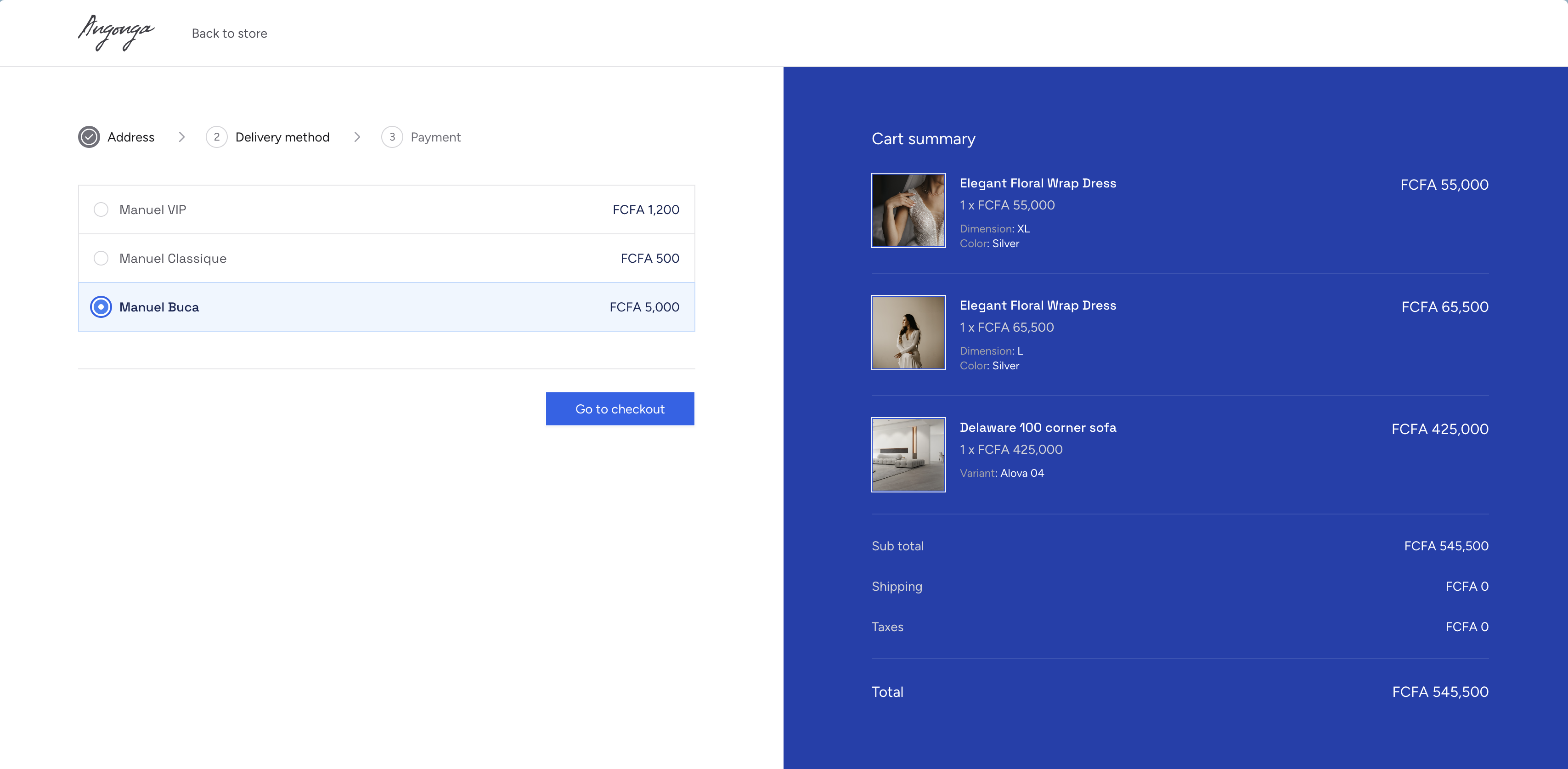Click the first Elegant Floral Wrap Dress title
The height and width of the screenshot is (769, 1568).
coord(1037,183)
